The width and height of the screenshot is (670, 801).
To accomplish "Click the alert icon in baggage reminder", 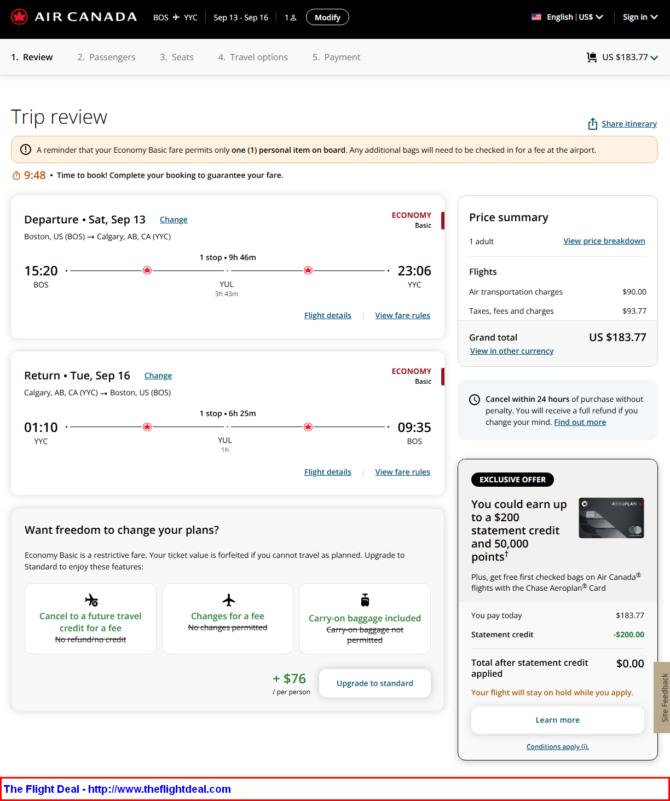I will pos(25,150).
